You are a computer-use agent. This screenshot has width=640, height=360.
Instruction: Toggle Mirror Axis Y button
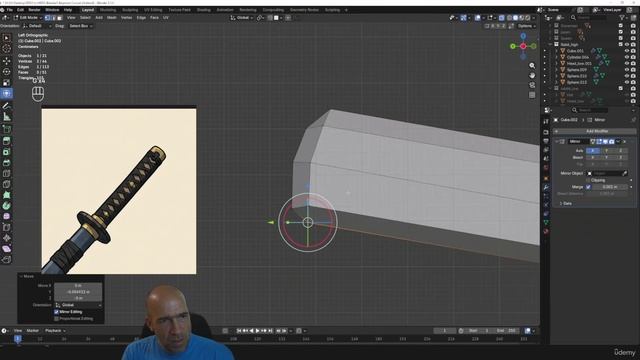[x=607, y=151]
